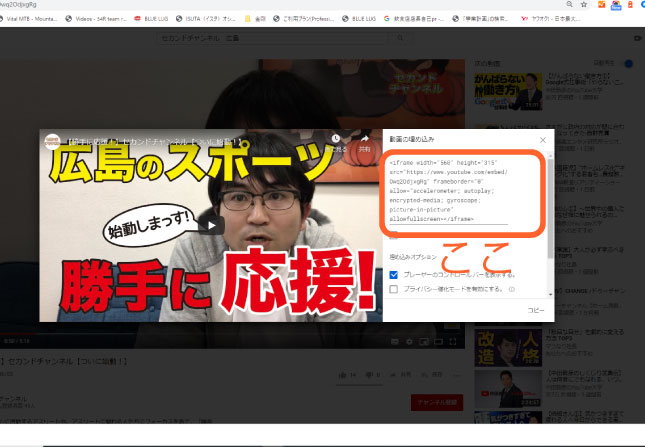This screenshot has width=645, height=447.
Task: Toggle the start-at time checkbox
Action: [393, 236]
